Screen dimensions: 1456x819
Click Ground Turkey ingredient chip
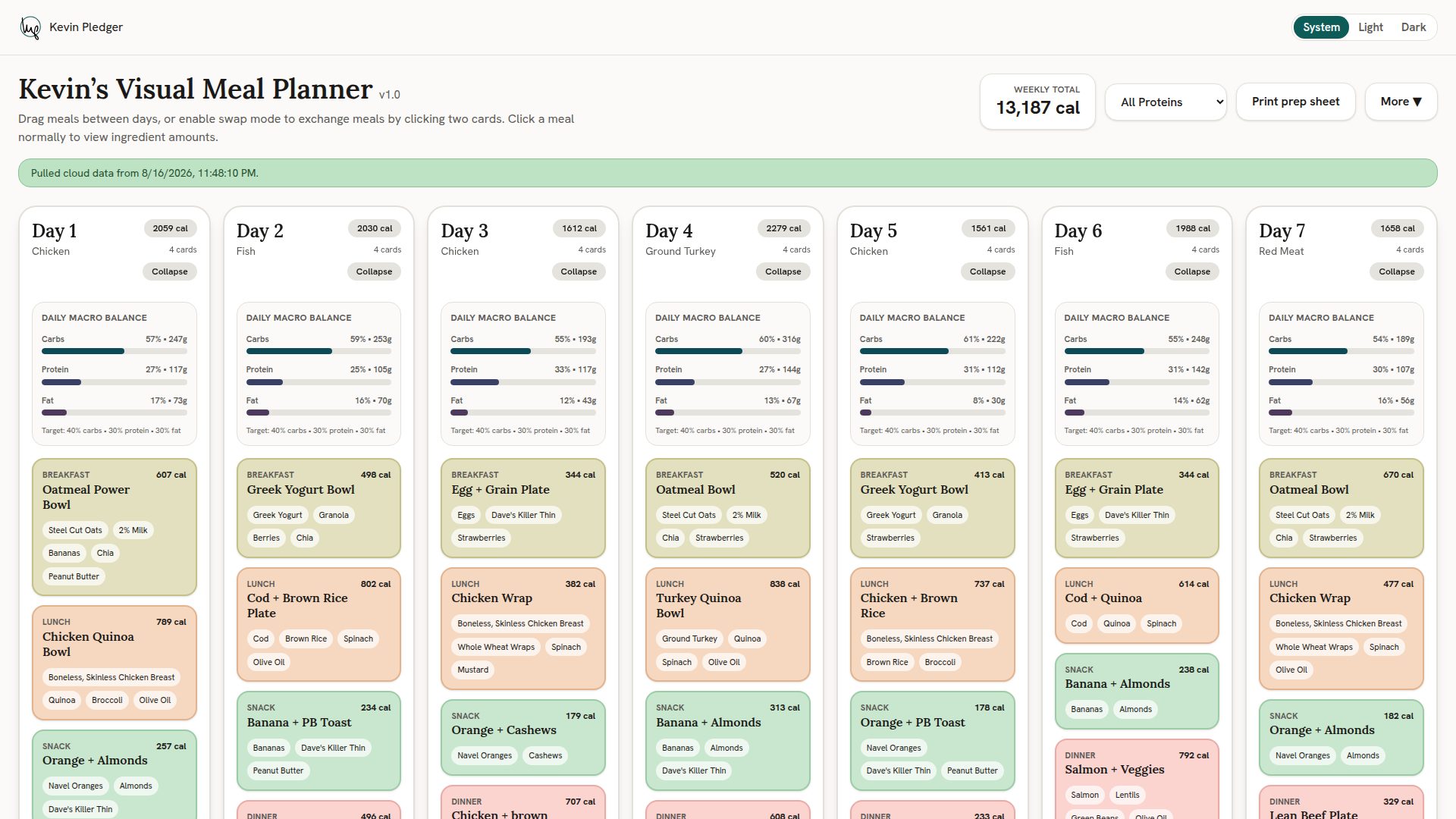pyautogui.click(x=689, y=639)
